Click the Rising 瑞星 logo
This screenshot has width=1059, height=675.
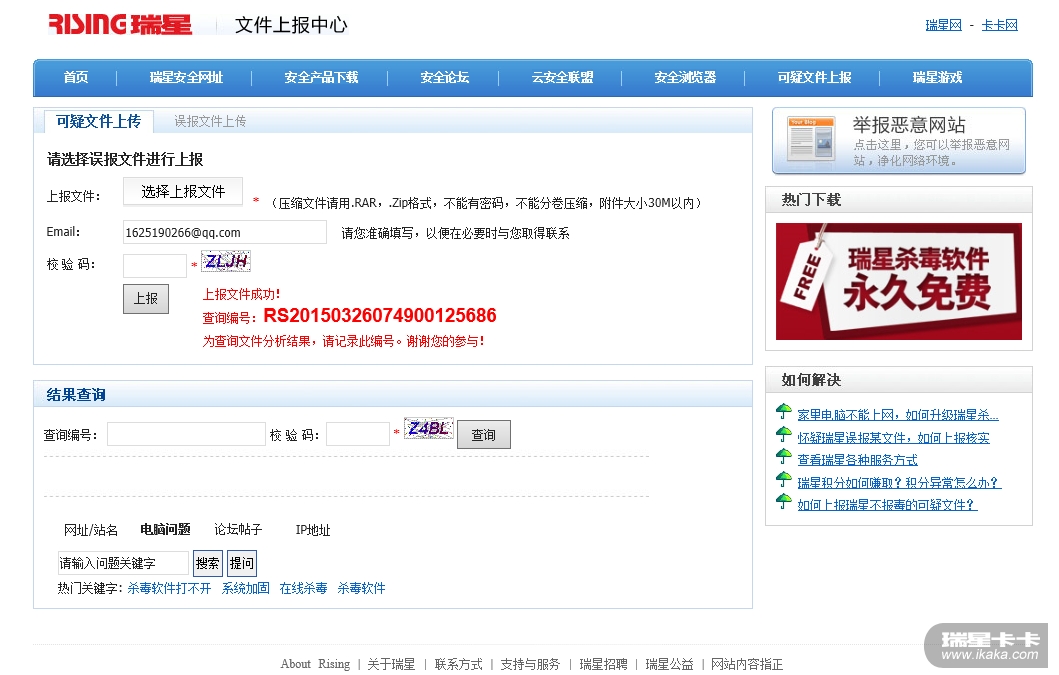click(120, 24)
